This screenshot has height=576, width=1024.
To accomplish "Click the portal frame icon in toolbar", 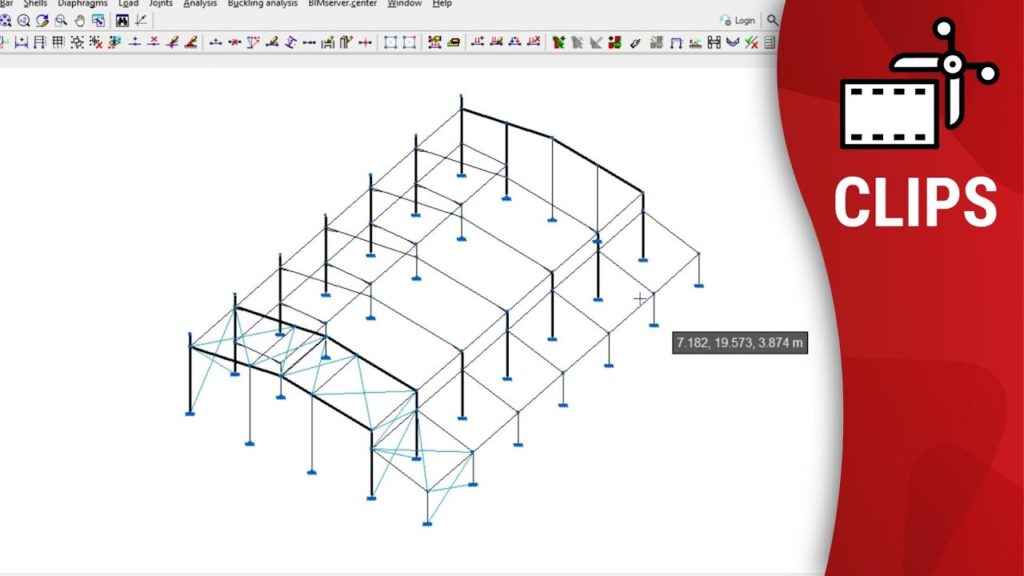I will 676,42.
